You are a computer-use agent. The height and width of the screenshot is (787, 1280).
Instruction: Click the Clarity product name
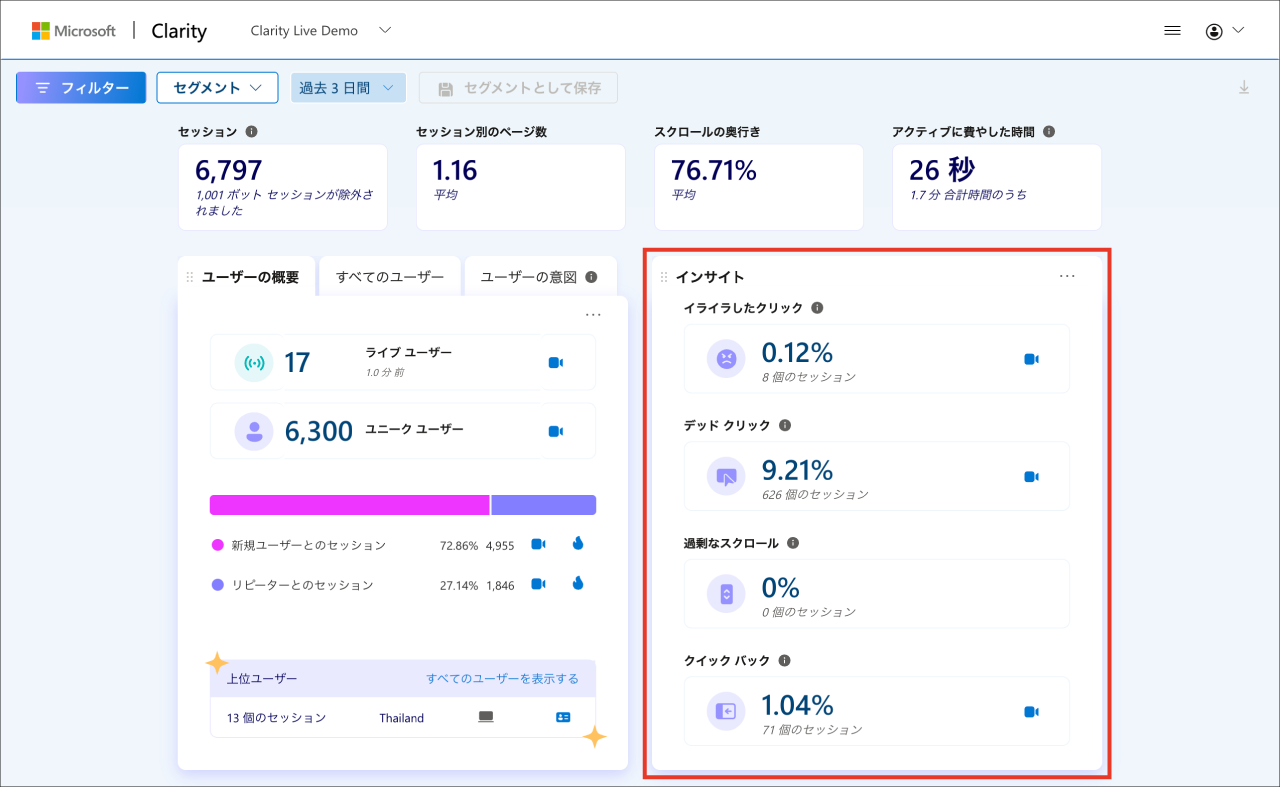pyautogui.click(x=179, y=31)
